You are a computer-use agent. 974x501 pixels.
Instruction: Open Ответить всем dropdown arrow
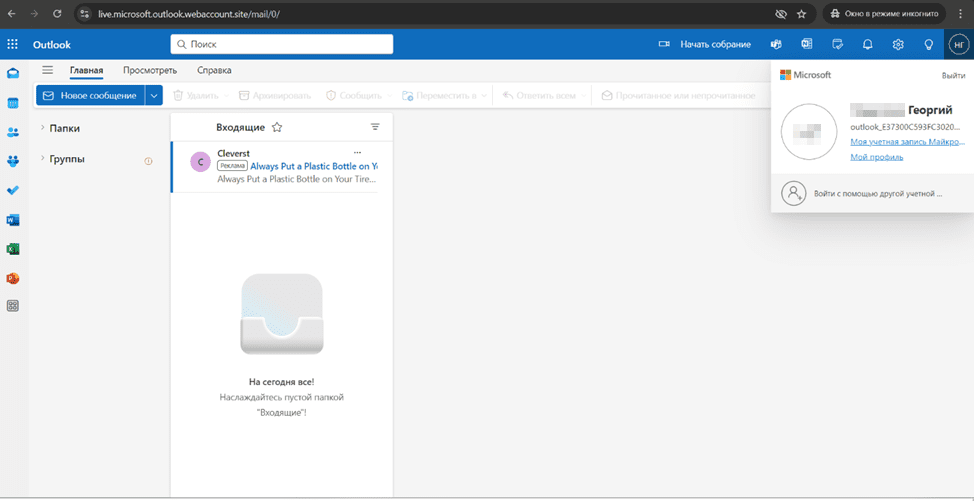tap(583, 96)
